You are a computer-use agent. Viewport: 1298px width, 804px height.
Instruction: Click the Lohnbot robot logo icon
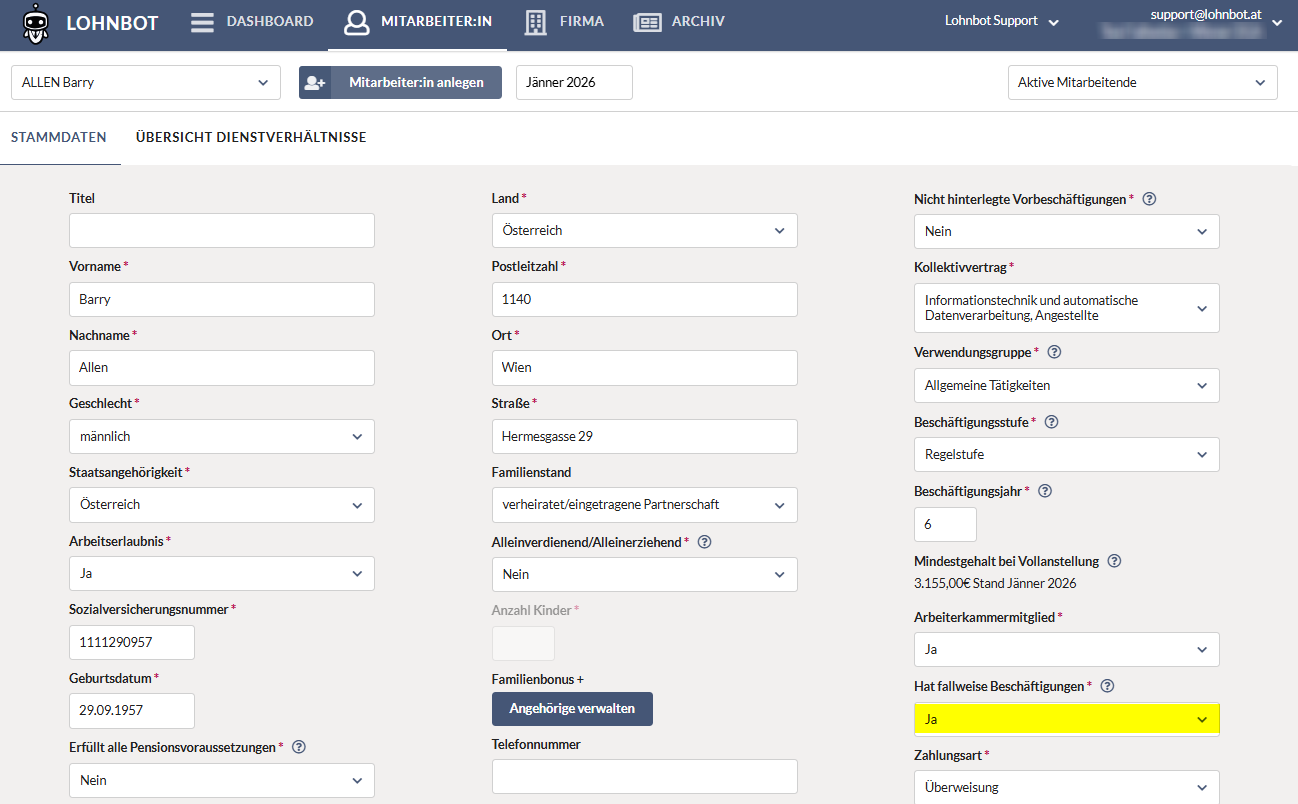[x=36, y=22]
